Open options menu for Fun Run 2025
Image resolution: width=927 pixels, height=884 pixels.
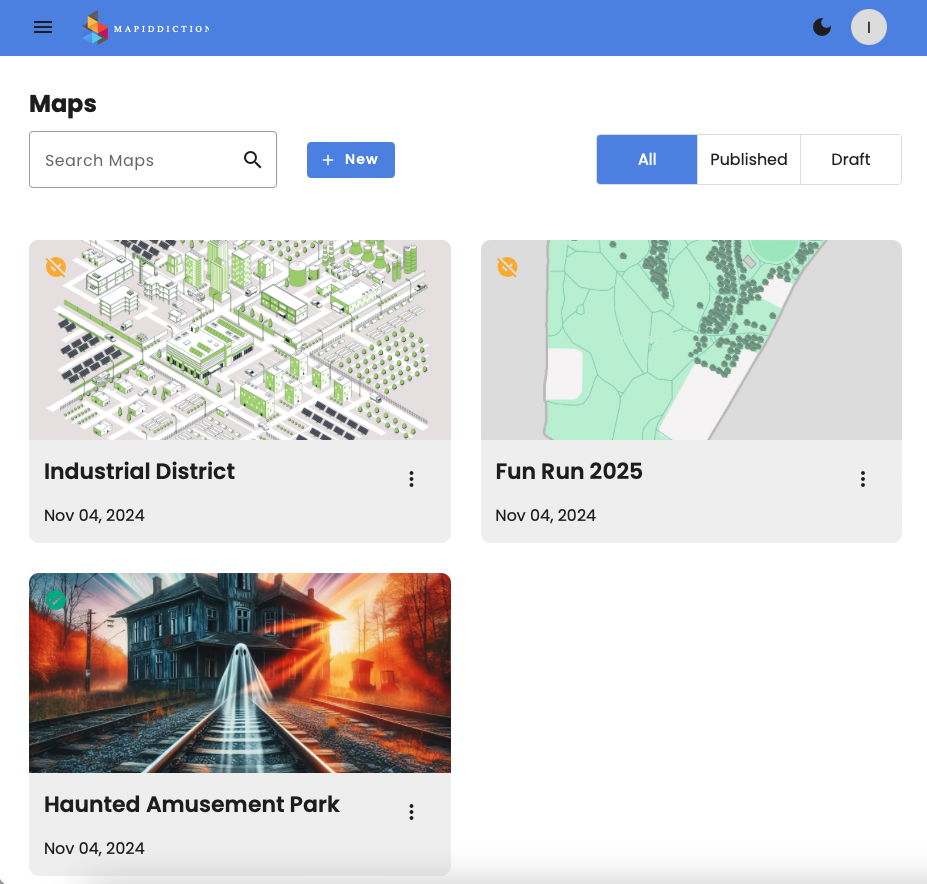(863, 479)
